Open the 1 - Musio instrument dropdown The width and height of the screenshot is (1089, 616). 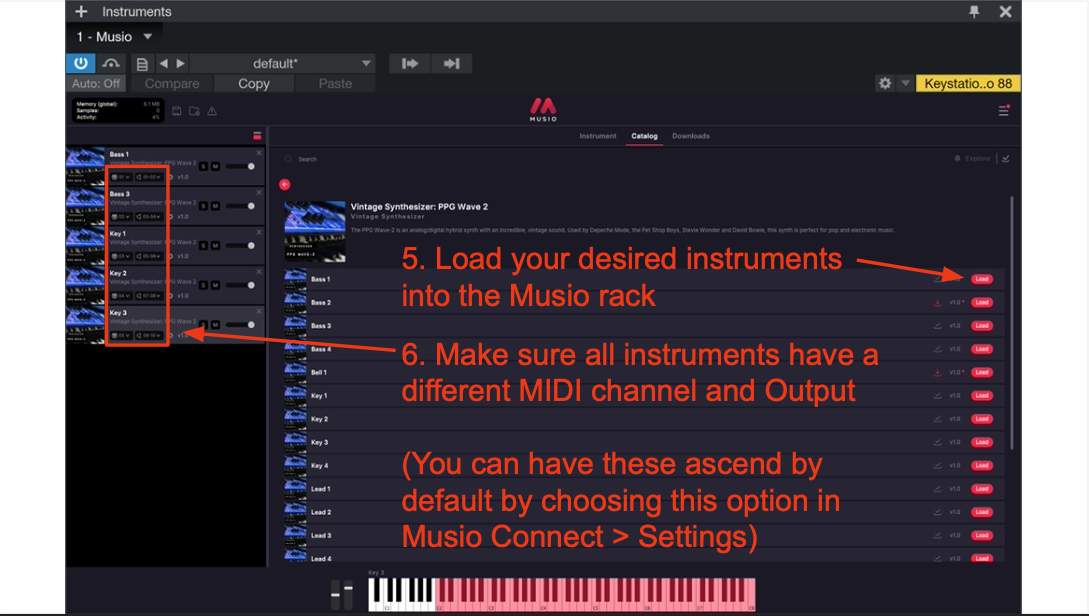pyautogui.click(x=114, y=37)
